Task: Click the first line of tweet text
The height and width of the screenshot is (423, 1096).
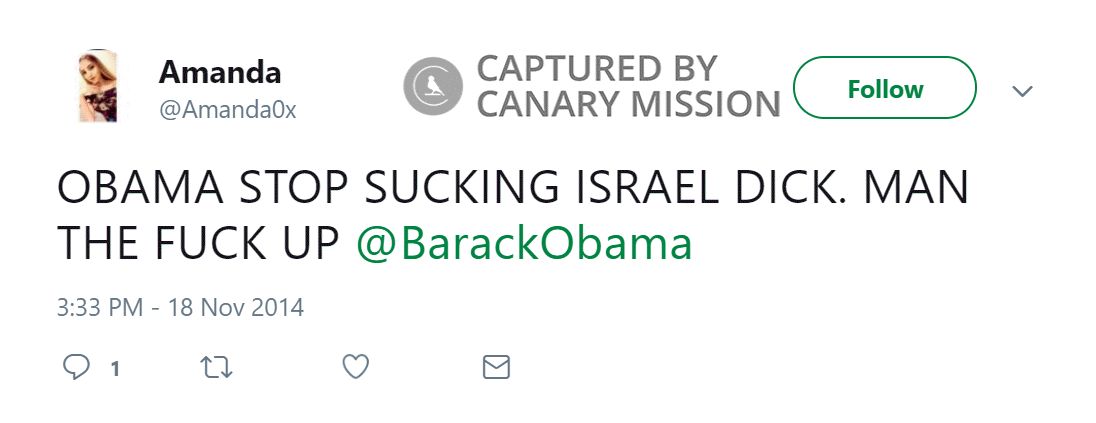Action: [x=513, y=190]
